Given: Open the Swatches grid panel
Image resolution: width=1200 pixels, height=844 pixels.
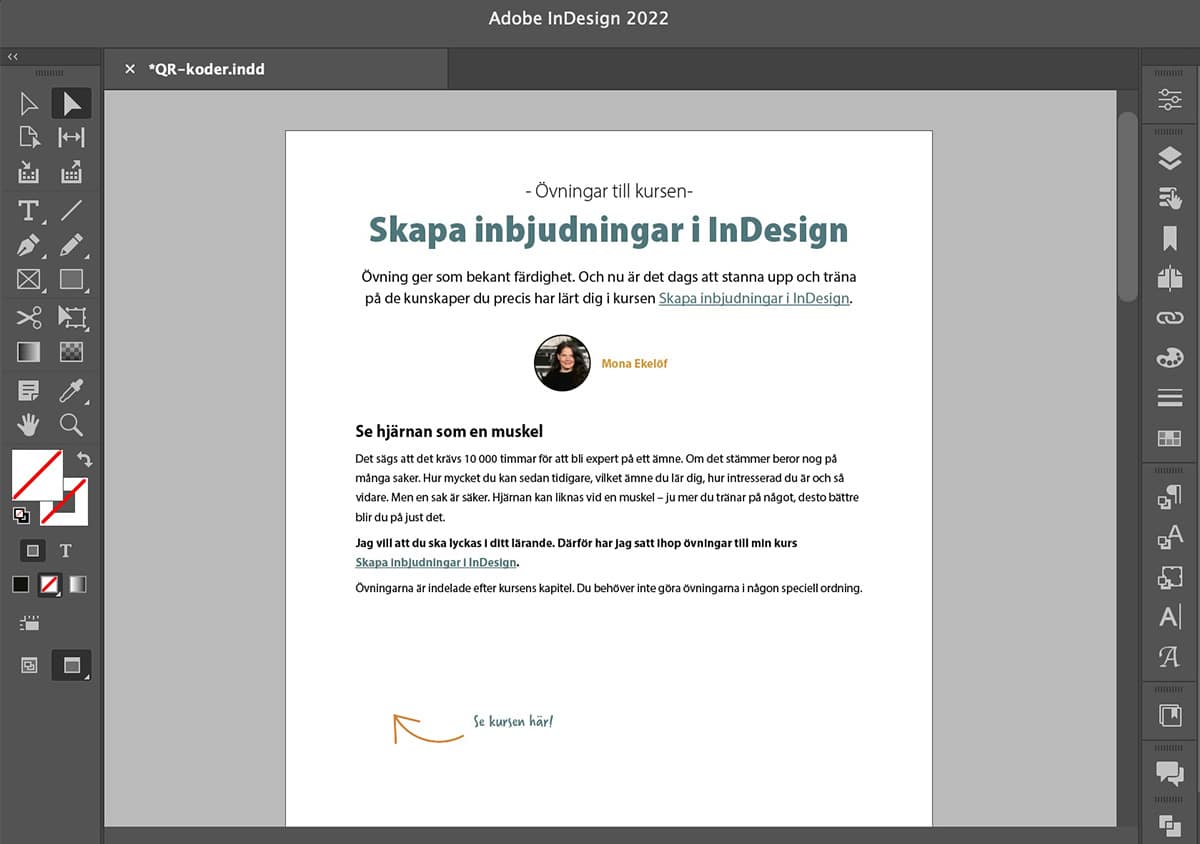Looking at the screenshot, I should coord(1169,438).
